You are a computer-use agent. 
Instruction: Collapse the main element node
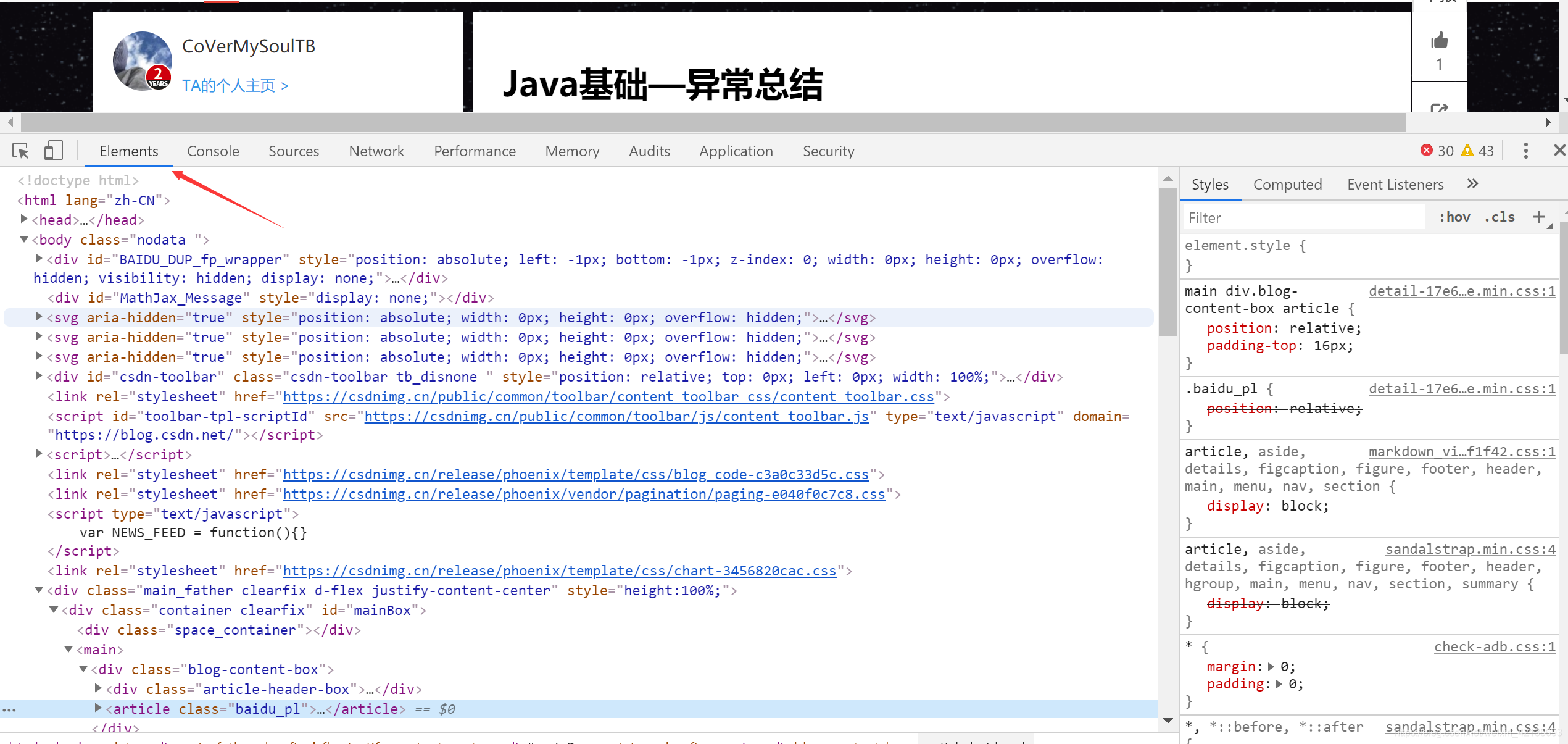68,649
